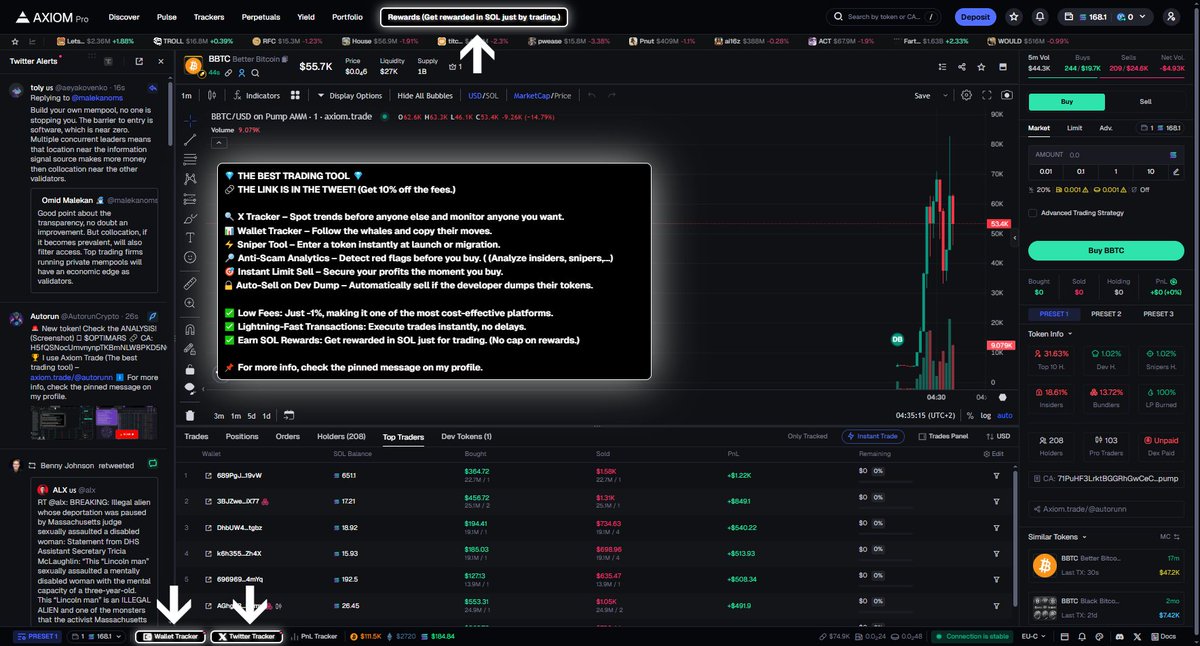1200x646 pixels.
Task: Click the chart screenshot camera icon
Action: pyautogui.click(x=1006, y=96)
